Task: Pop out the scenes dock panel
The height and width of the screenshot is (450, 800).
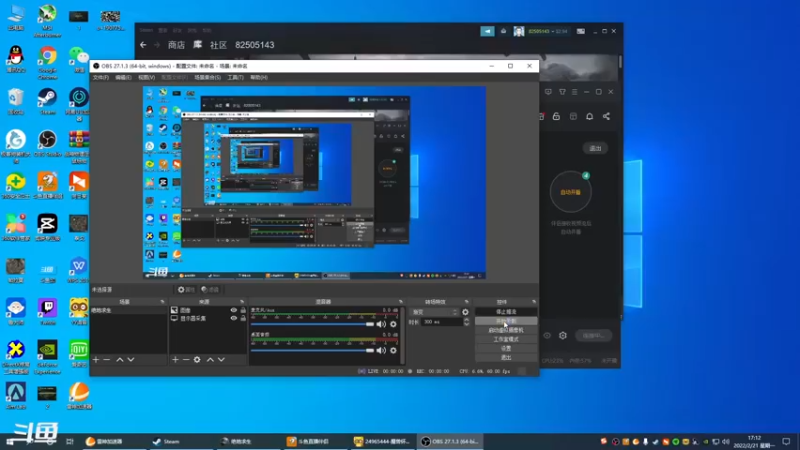Action: click(x=162, y=302)
